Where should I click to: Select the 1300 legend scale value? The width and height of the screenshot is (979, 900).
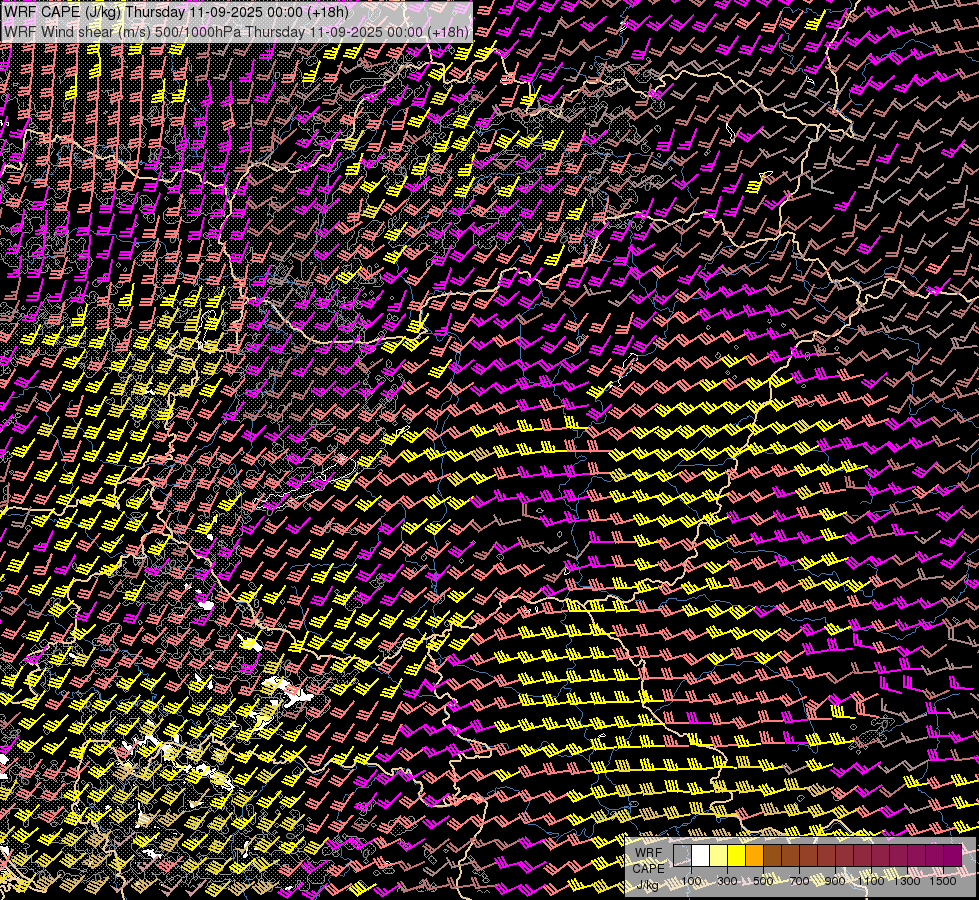(x=907, y=880)
